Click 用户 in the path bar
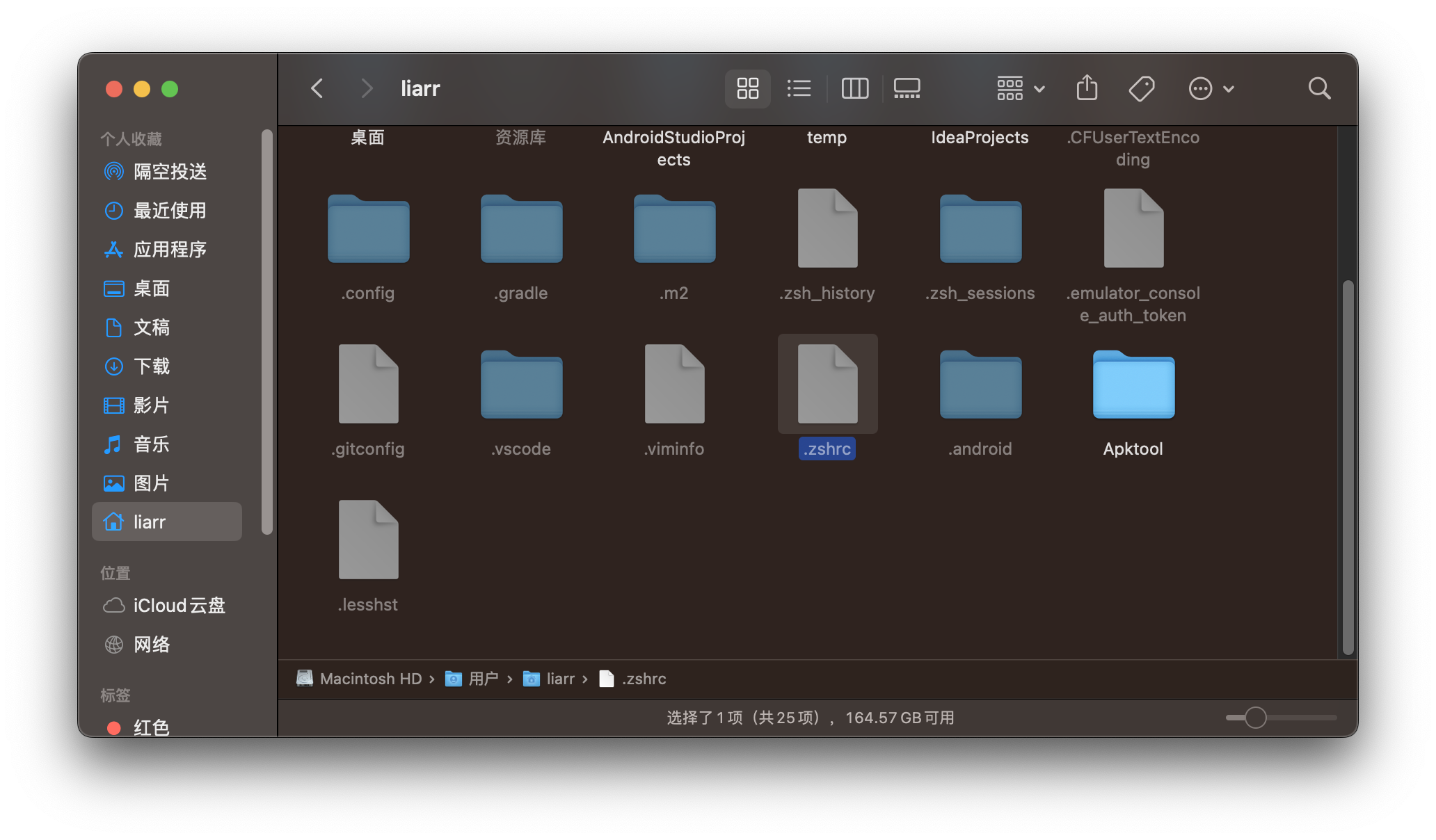The image size is (1436, 840). click(x=472, y=679)
